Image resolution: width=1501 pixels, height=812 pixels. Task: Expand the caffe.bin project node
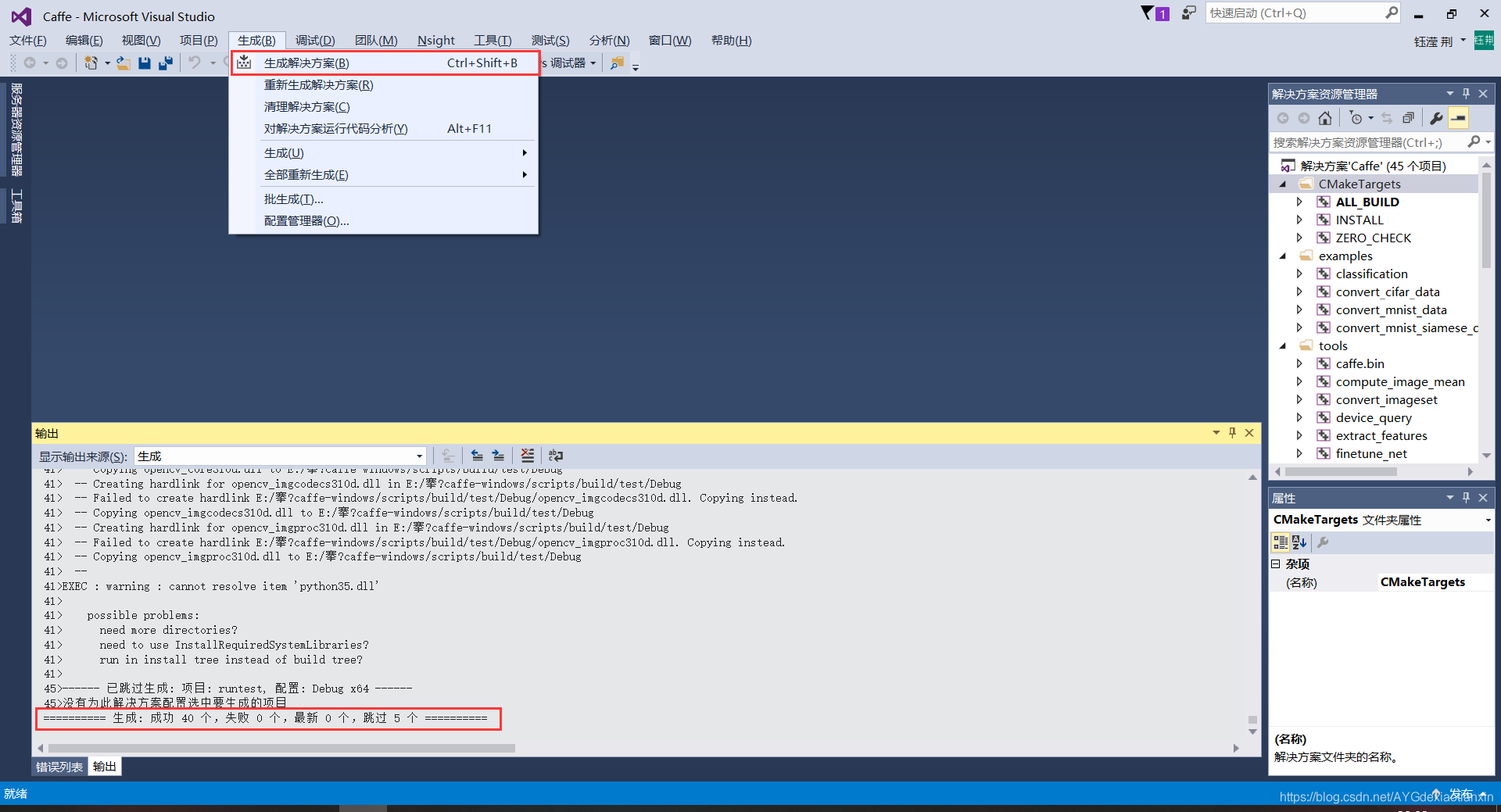(1299, 363)
